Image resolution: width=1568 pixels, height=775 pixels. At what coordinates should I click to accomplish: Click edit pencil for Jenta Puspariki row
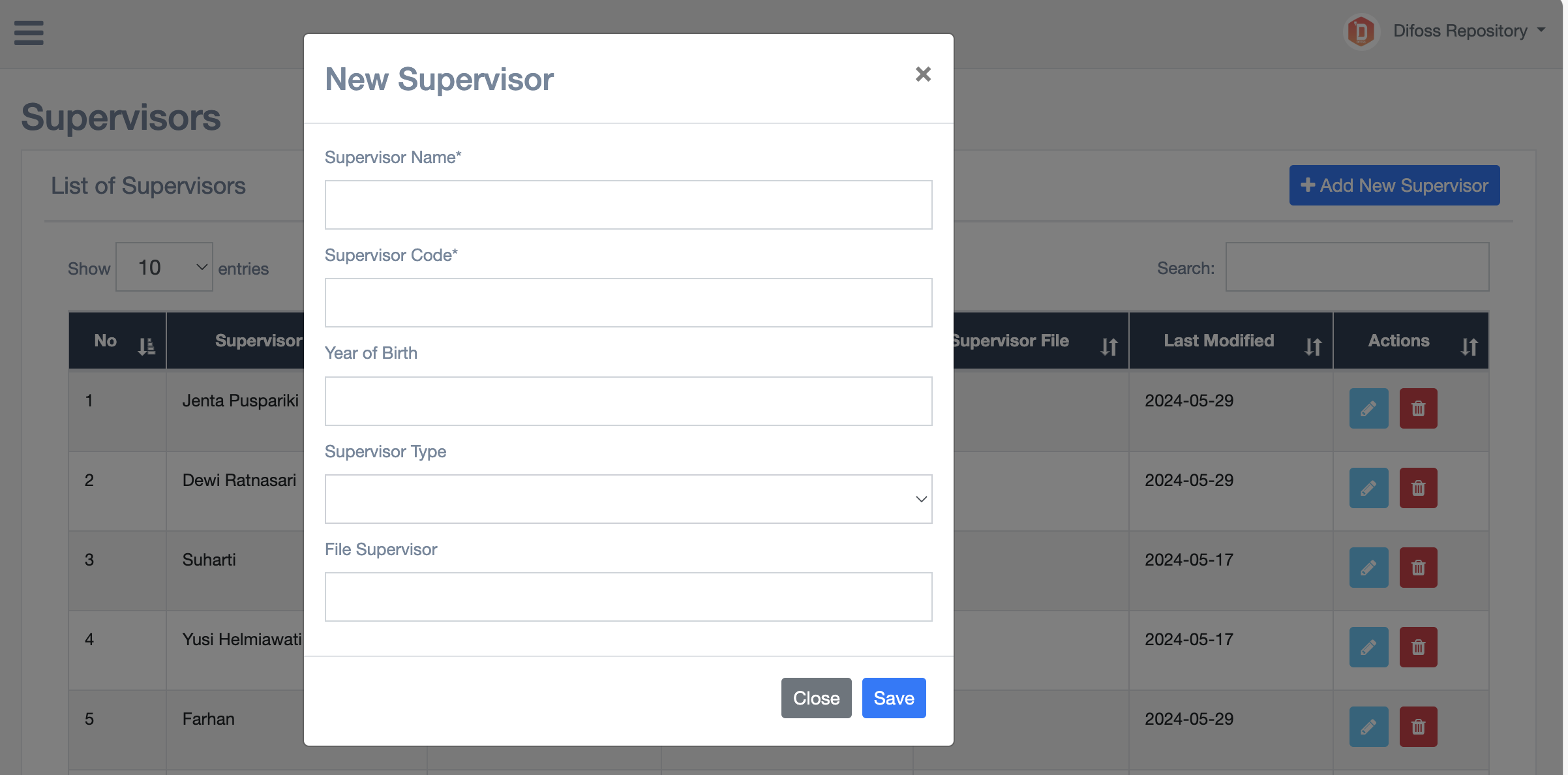[x=1368, y=409]
